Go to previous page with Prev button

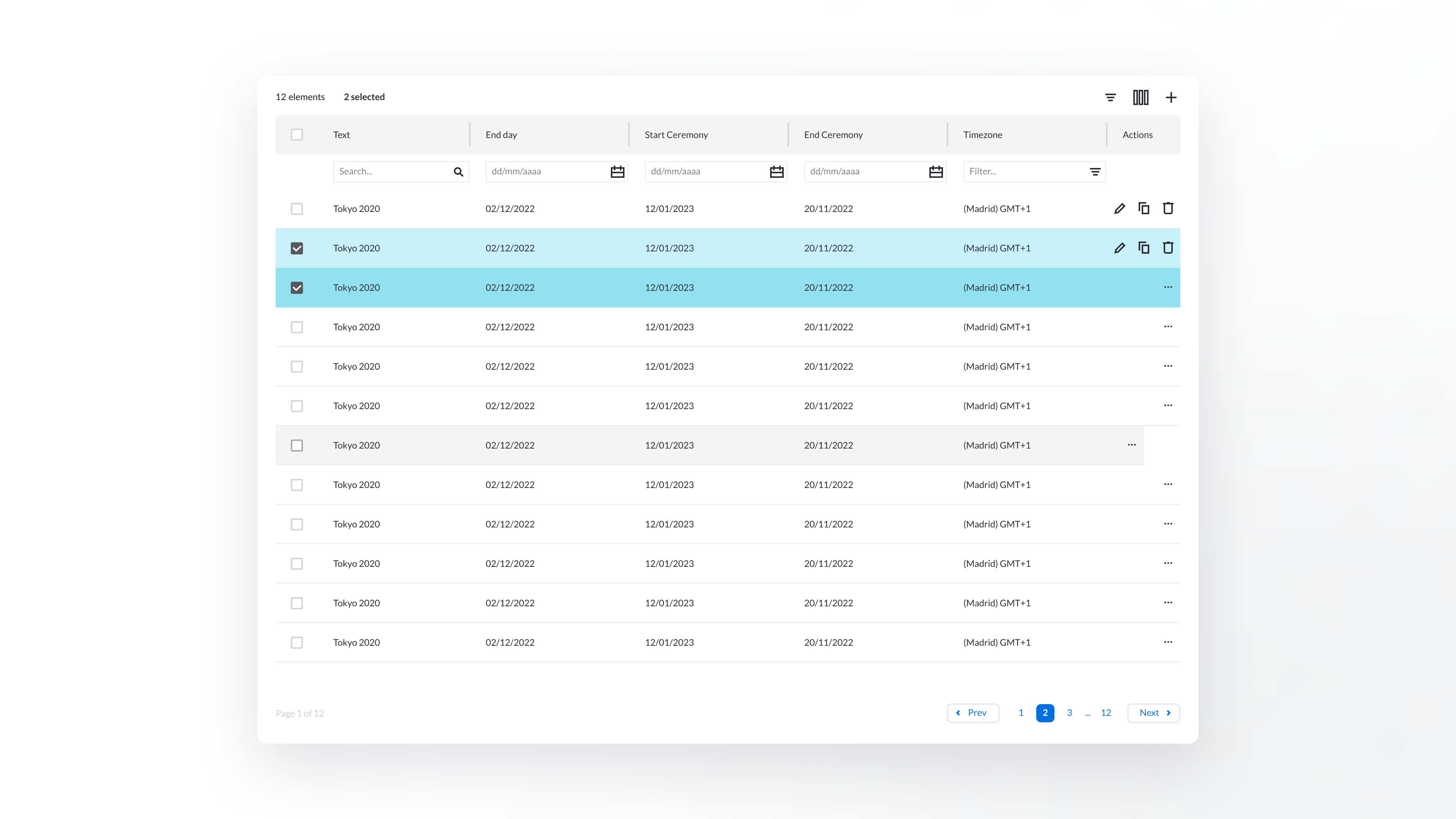(973, 713)
